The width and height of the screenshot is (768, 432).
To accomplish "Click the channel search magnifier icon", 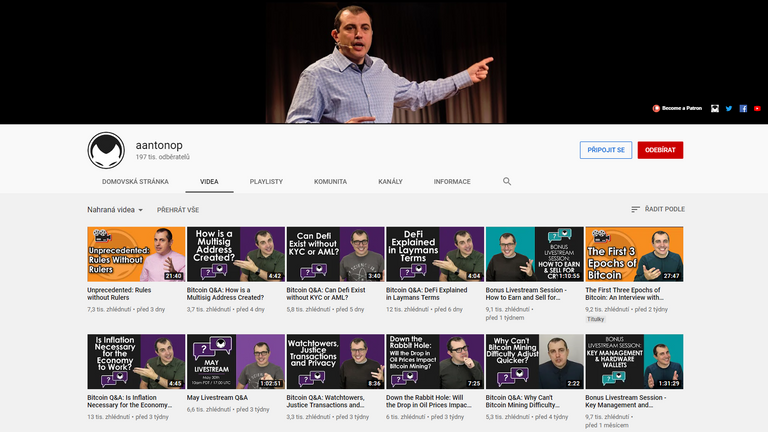I will point(507,181).
